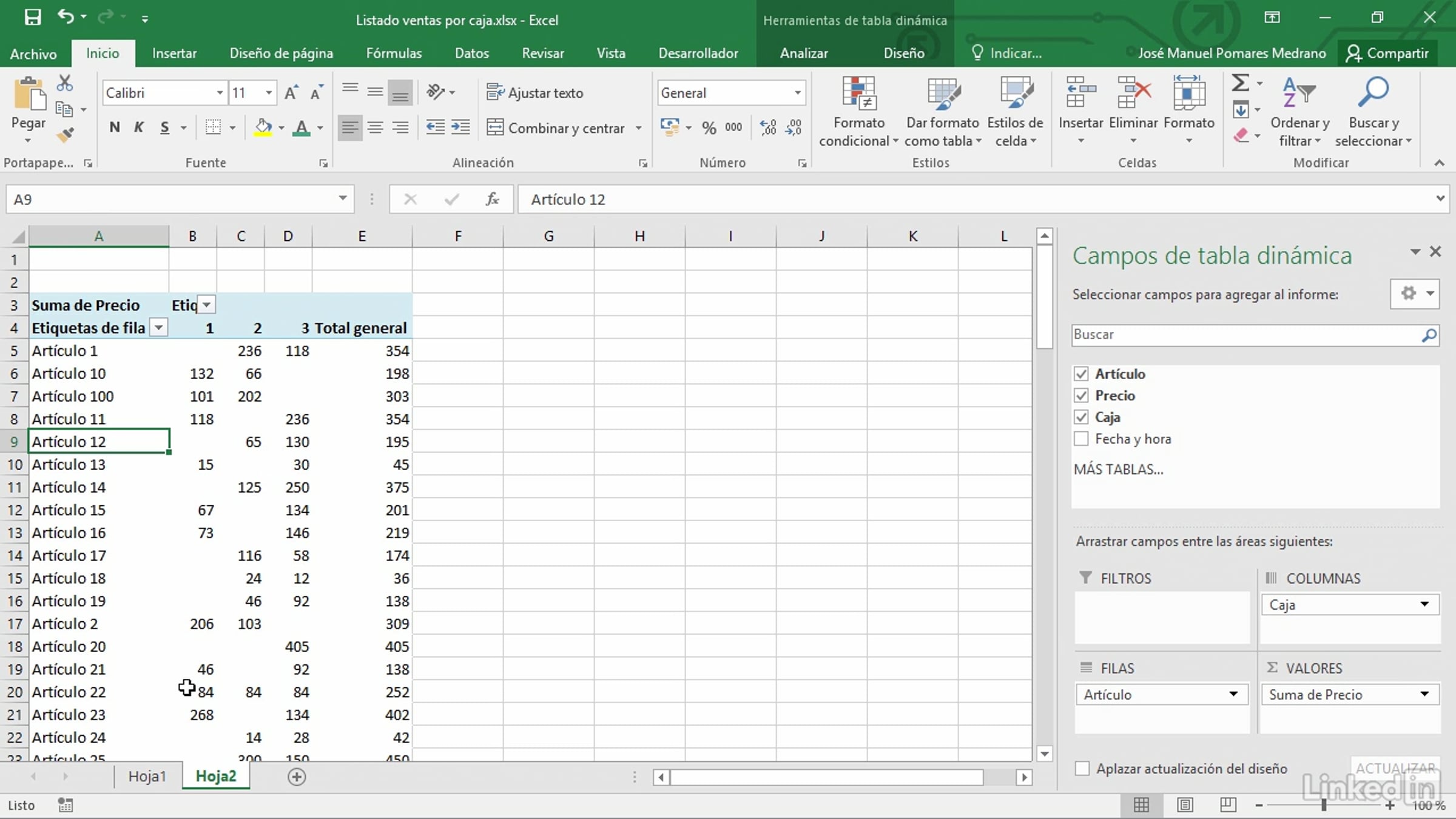Enable Aplazar actualización del diseño
This screenshot has width=1456, height=819.
click(1082, 769)
